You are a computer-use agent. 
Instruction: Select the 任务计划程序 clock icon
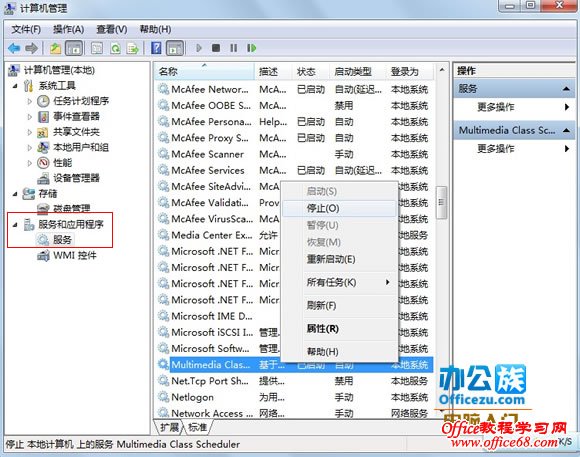pos(43,101)
